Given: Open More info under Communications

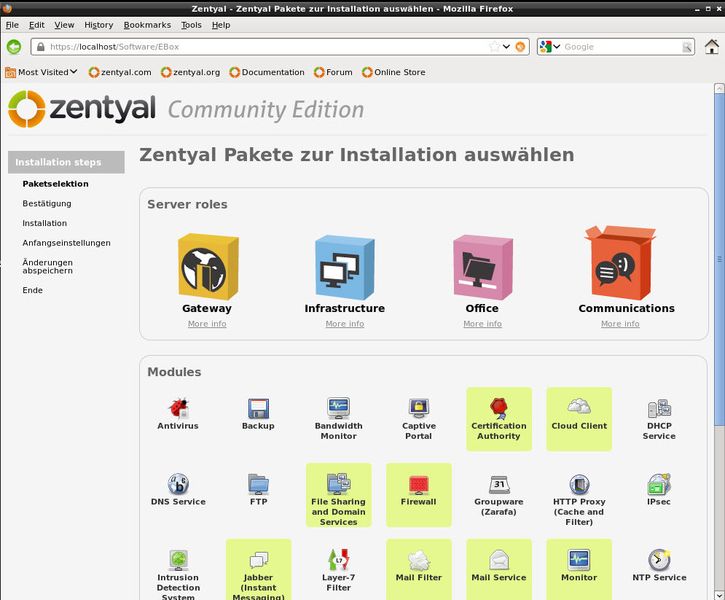Looking at the screenshot, I should pos(621,324).
